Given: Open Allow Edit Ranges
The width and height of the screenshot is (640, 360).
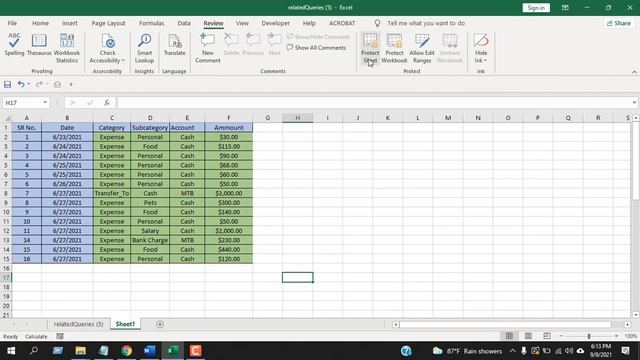Looking at the screenshot, I should tap(422, 48).
